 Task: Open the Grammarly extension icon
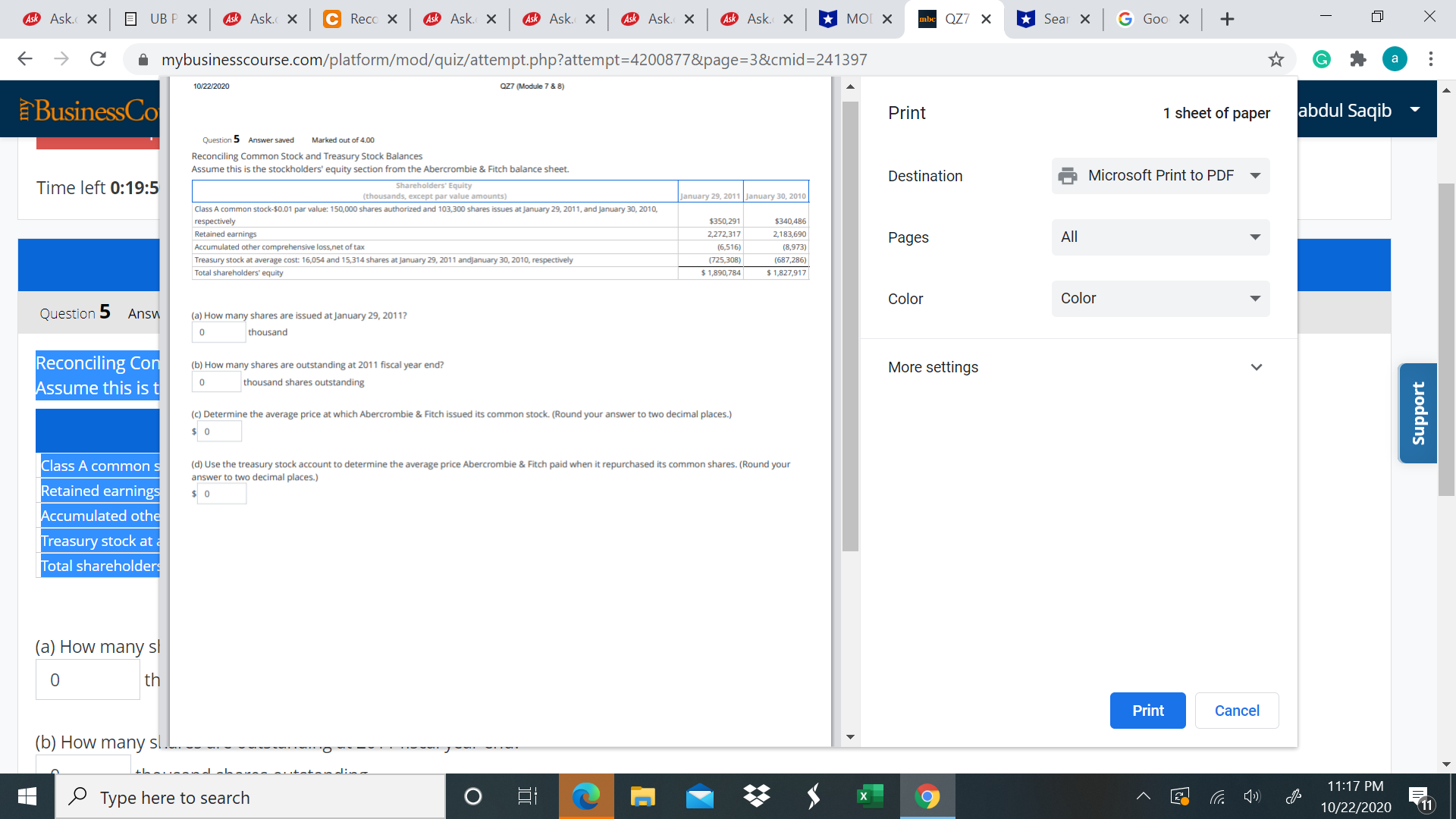point(1322,59)
